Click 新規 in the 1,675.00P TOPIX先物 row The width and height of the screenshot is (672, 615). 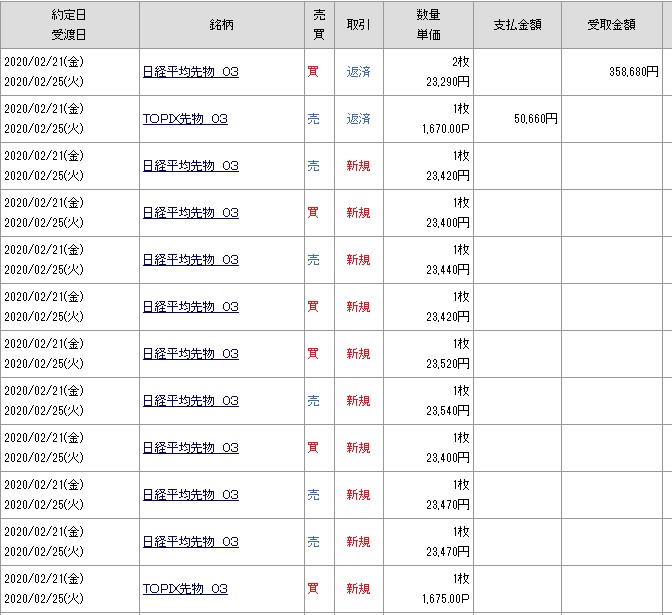pos(358,589)
